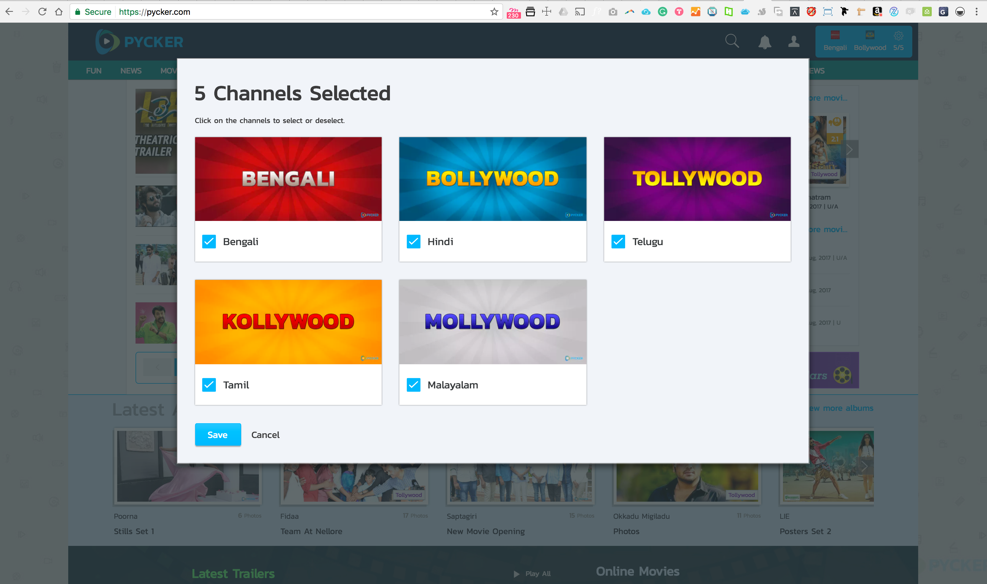Click the orange analytics chart extension icon
The height and width of the screenshot is (584, 987).
tap(696, 11)
